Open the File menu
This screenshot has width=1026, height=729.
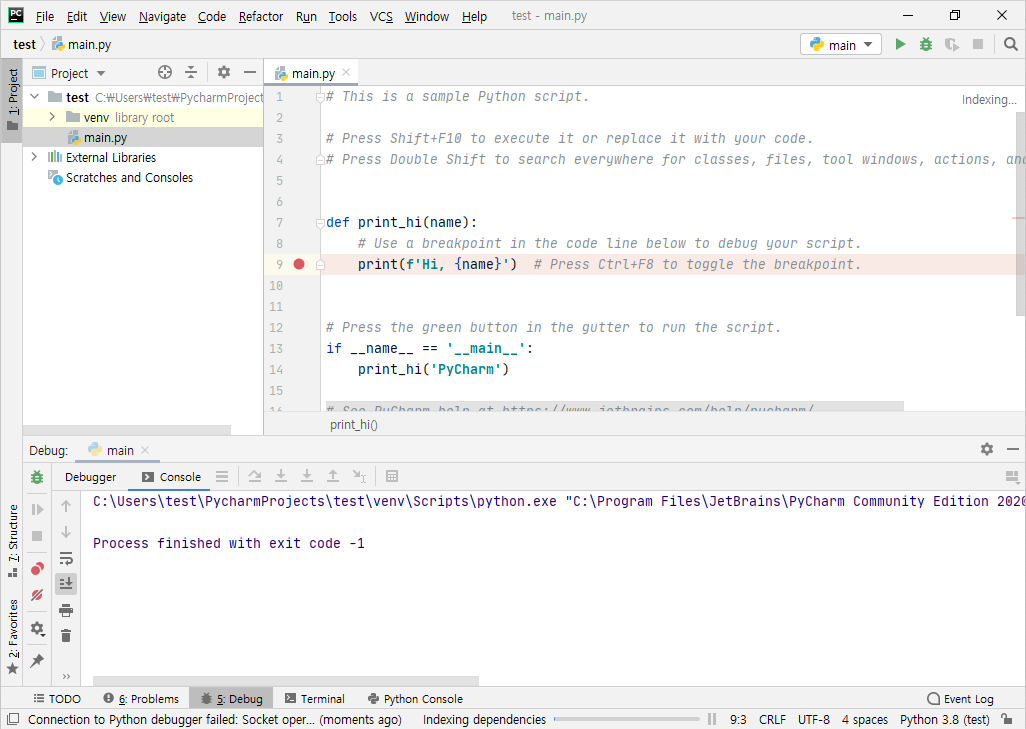[44, 16]
